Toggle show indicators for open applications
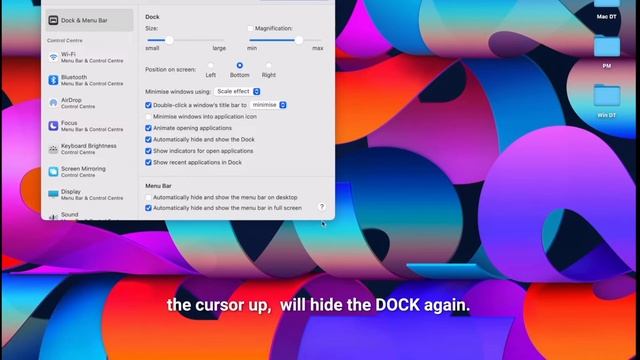This screenshot has width=640, height=360. click(148, 151)
